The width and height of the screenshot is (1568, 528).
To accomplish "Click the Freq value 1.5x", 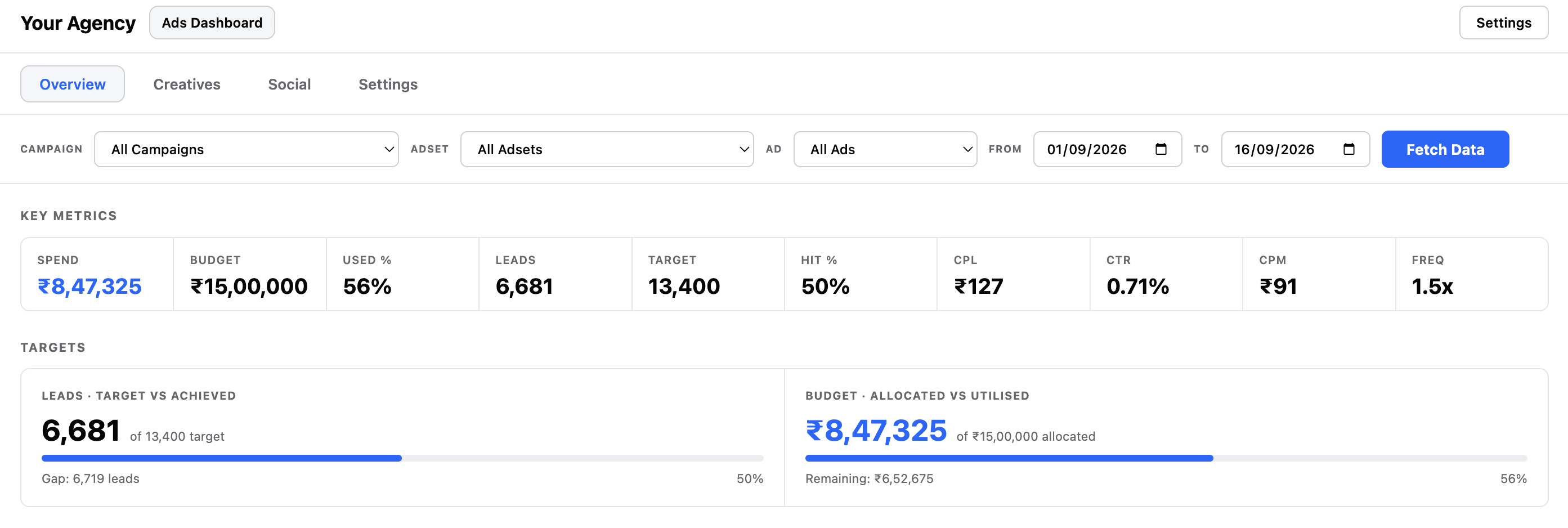I will coord(1432,286).
